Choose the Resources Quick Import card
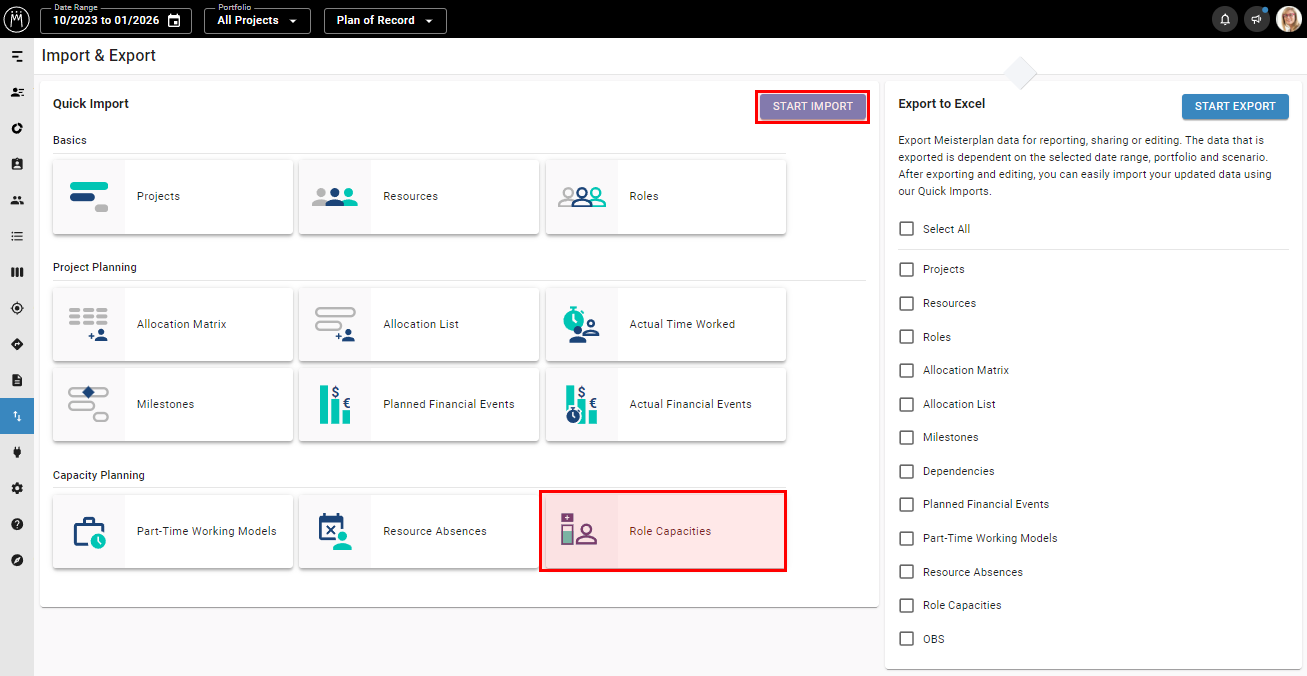This screenshot has width=1307, height=676. [x=419, y=197]
